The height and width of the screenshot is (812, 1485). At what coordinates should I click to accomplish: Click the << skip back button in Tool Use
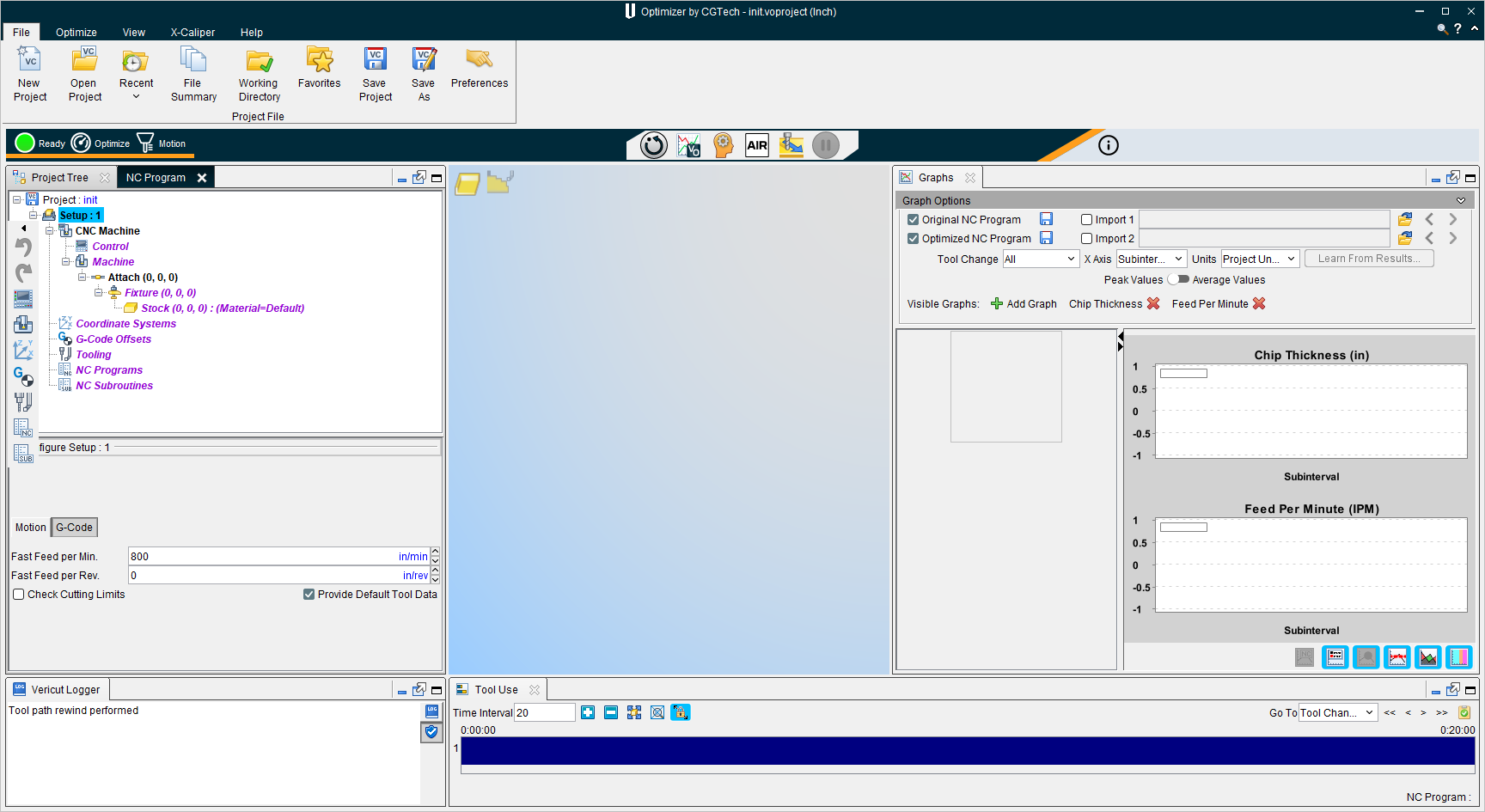1390,712
